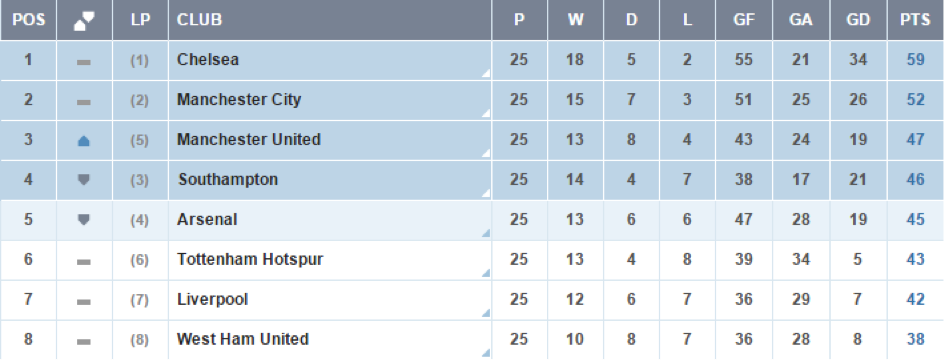Viewport: 944px width, 360px height.
Task: Click the GF column header
Action: coord(744,20)
